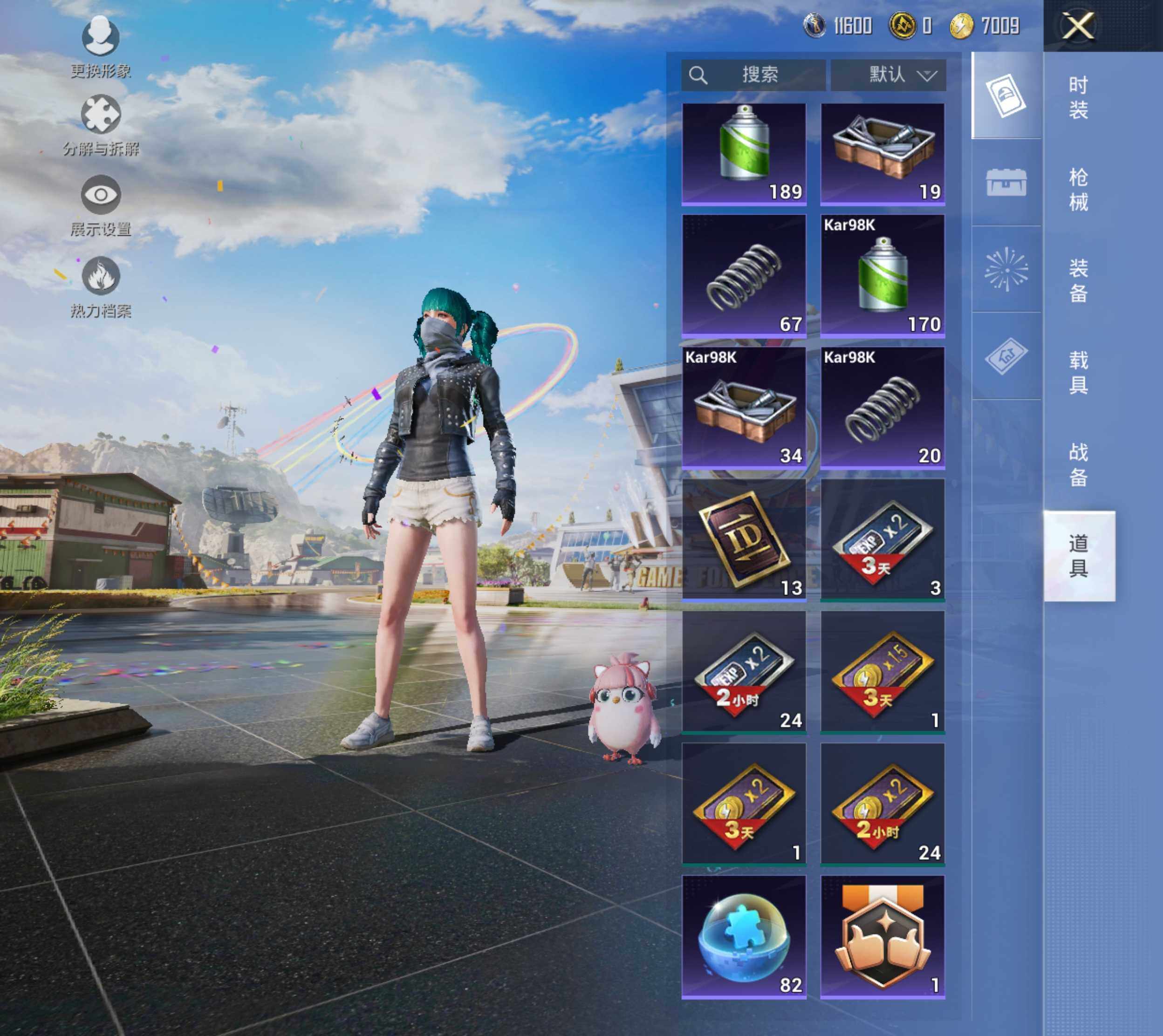Select coin x2 3天 card
Viewport: 1163px width, 1036px height.
[744, 805]
